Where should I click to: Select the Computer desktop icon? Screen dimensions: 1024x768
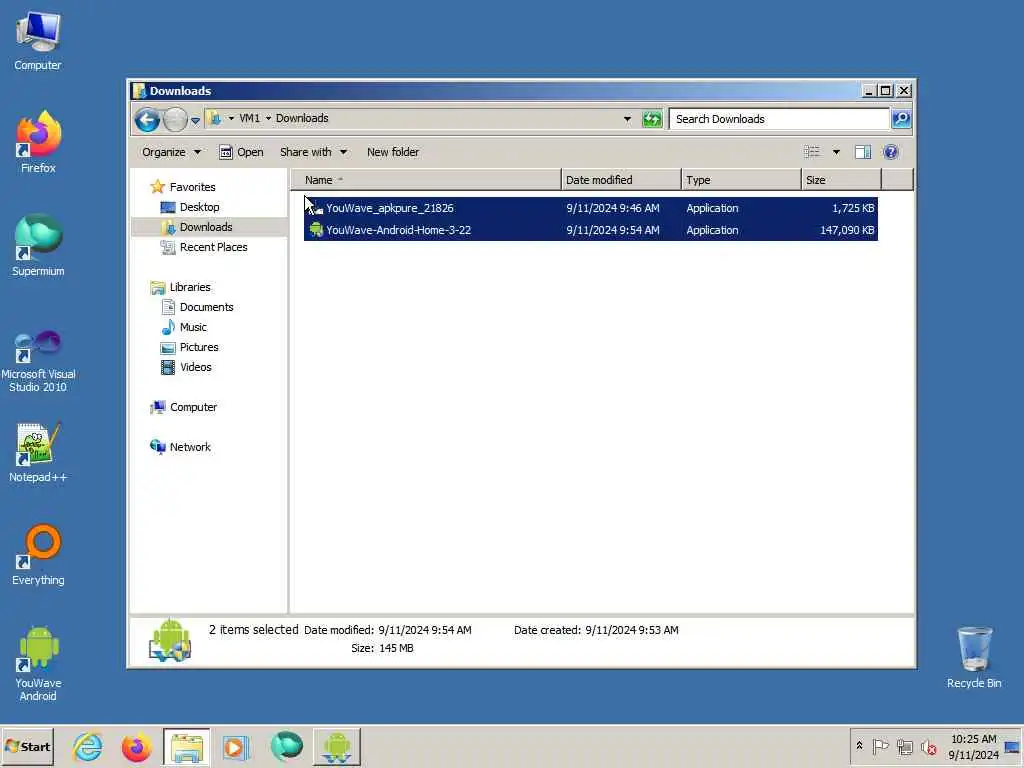coord(38,40)
